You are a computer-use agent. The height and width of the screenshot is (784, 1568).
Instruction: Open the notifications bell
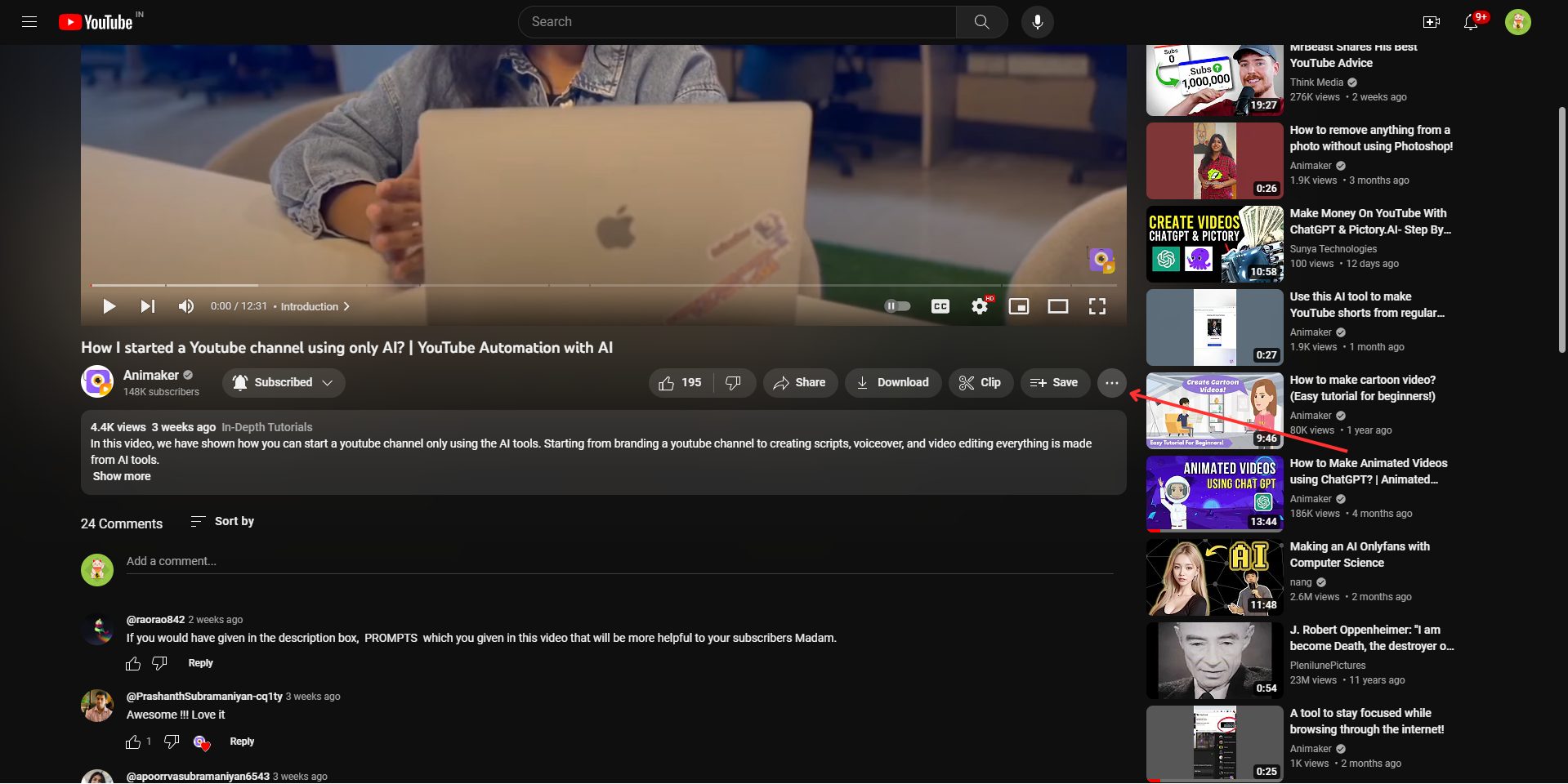pos(1471,22)
